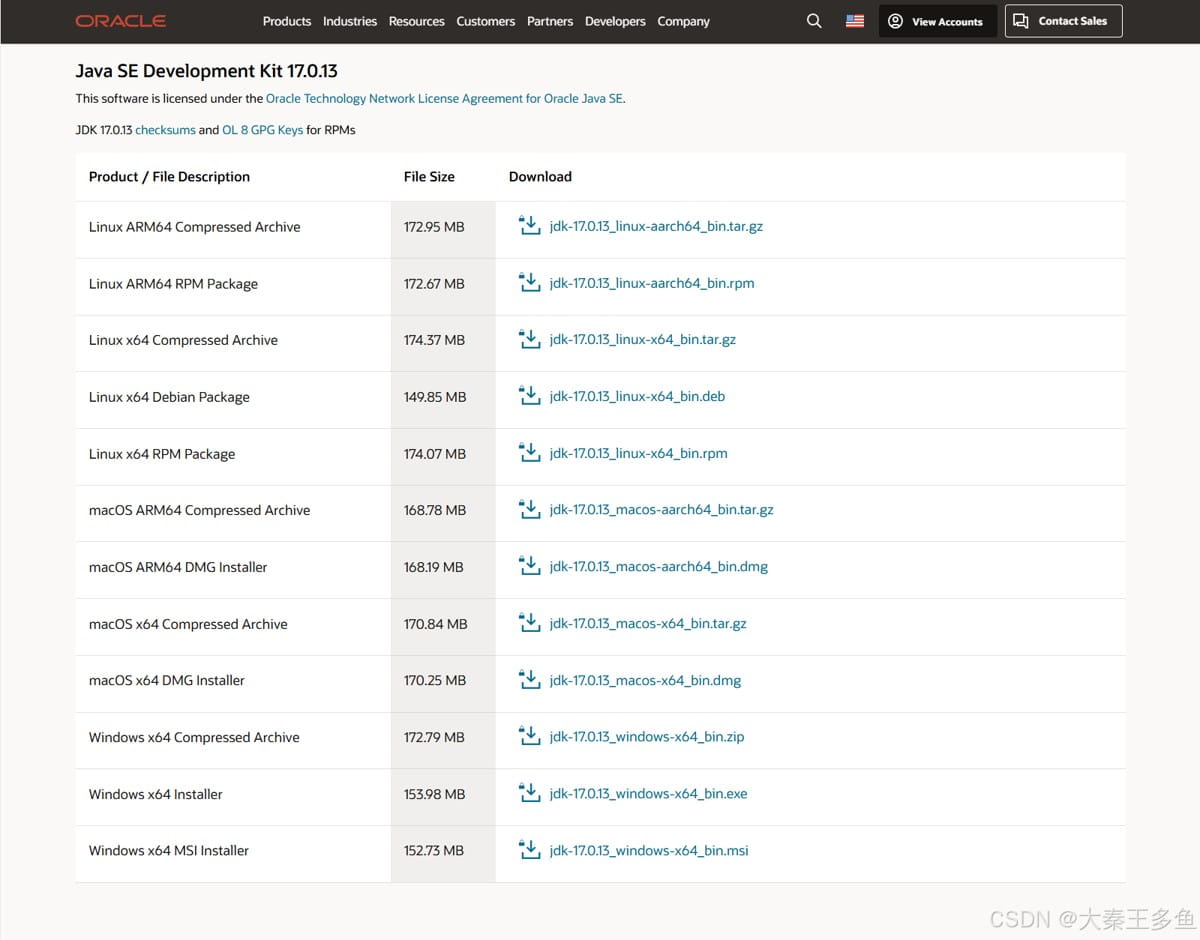Open the Products menu
This screenshot has width=1200, height=940.
287,21
